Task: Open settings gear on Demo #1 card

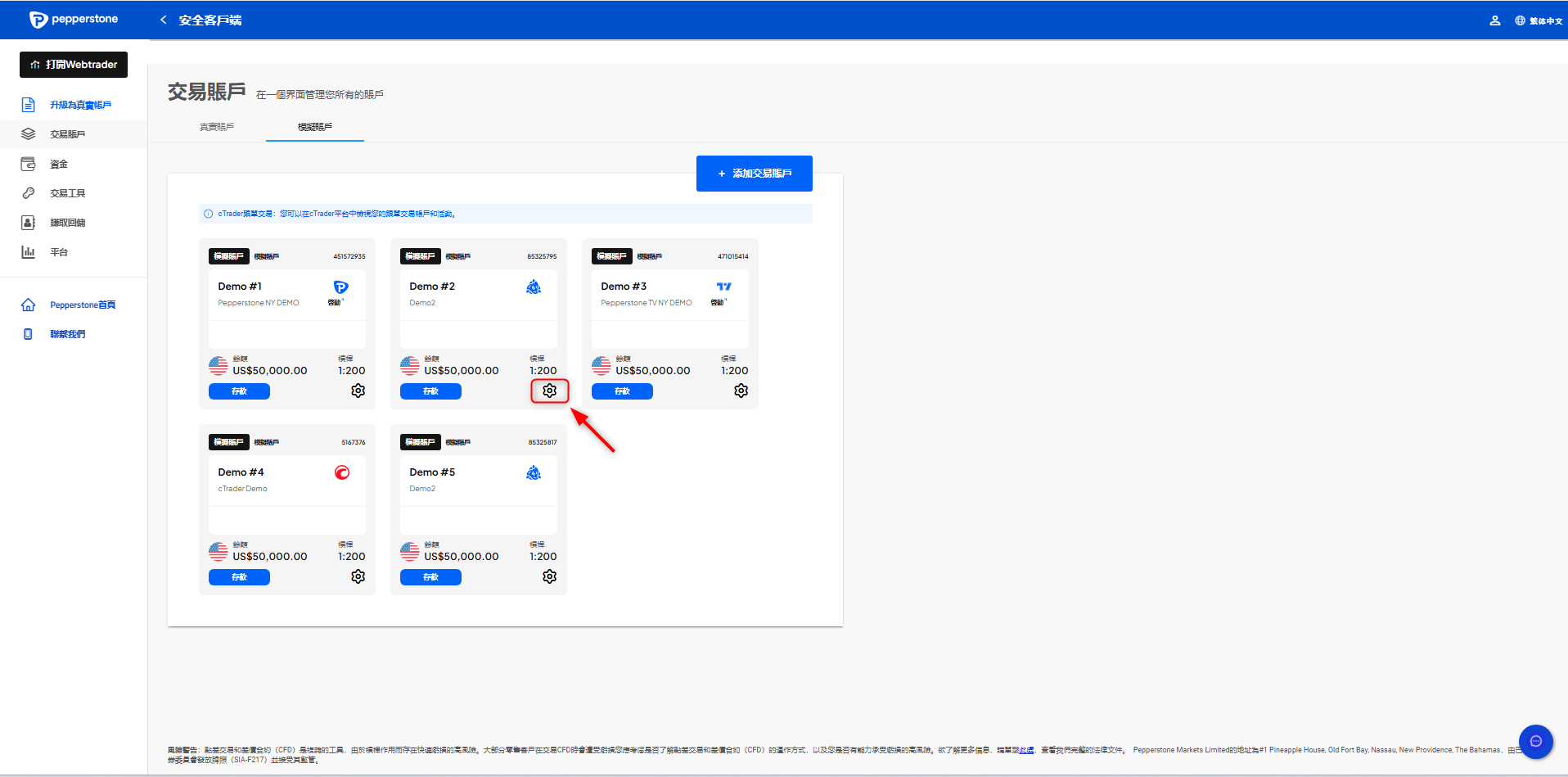Action: tap(358, 391)
